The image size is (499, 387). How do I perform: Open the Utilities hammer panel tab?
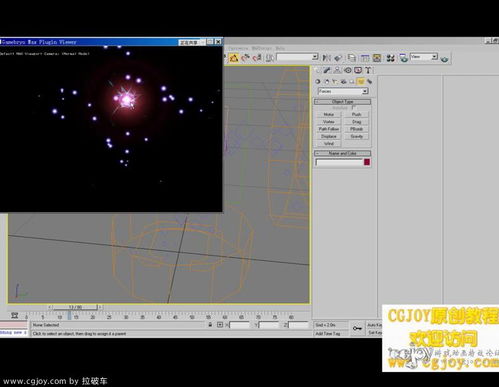(x=368, y=70)
